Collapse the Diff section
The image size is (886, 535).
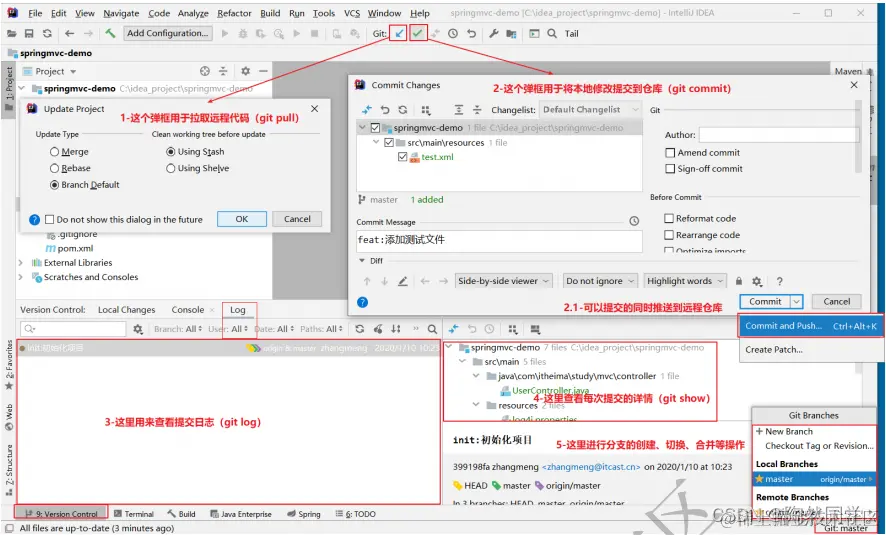(362, 260)
